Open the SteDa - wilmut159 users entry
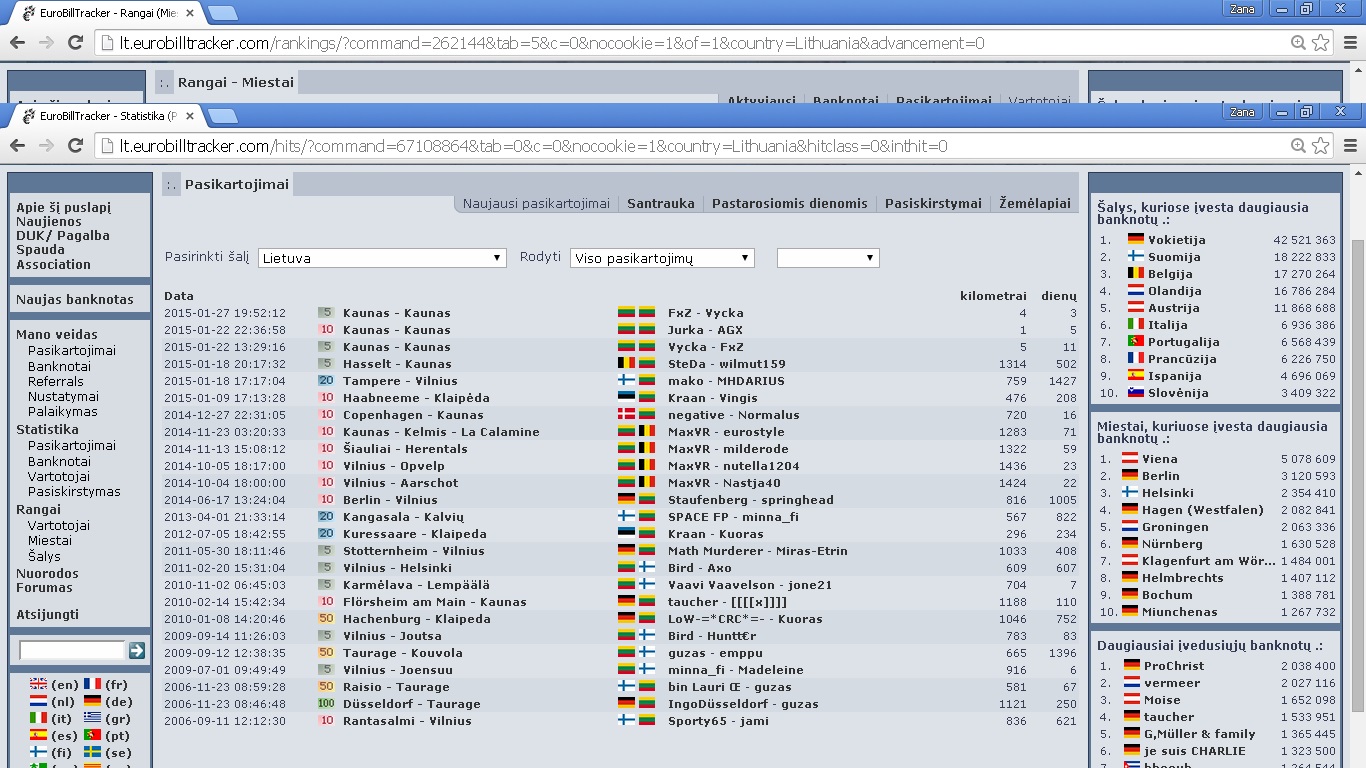The height and width of the screenshot is (768, 1366). [x=727, y=364]
